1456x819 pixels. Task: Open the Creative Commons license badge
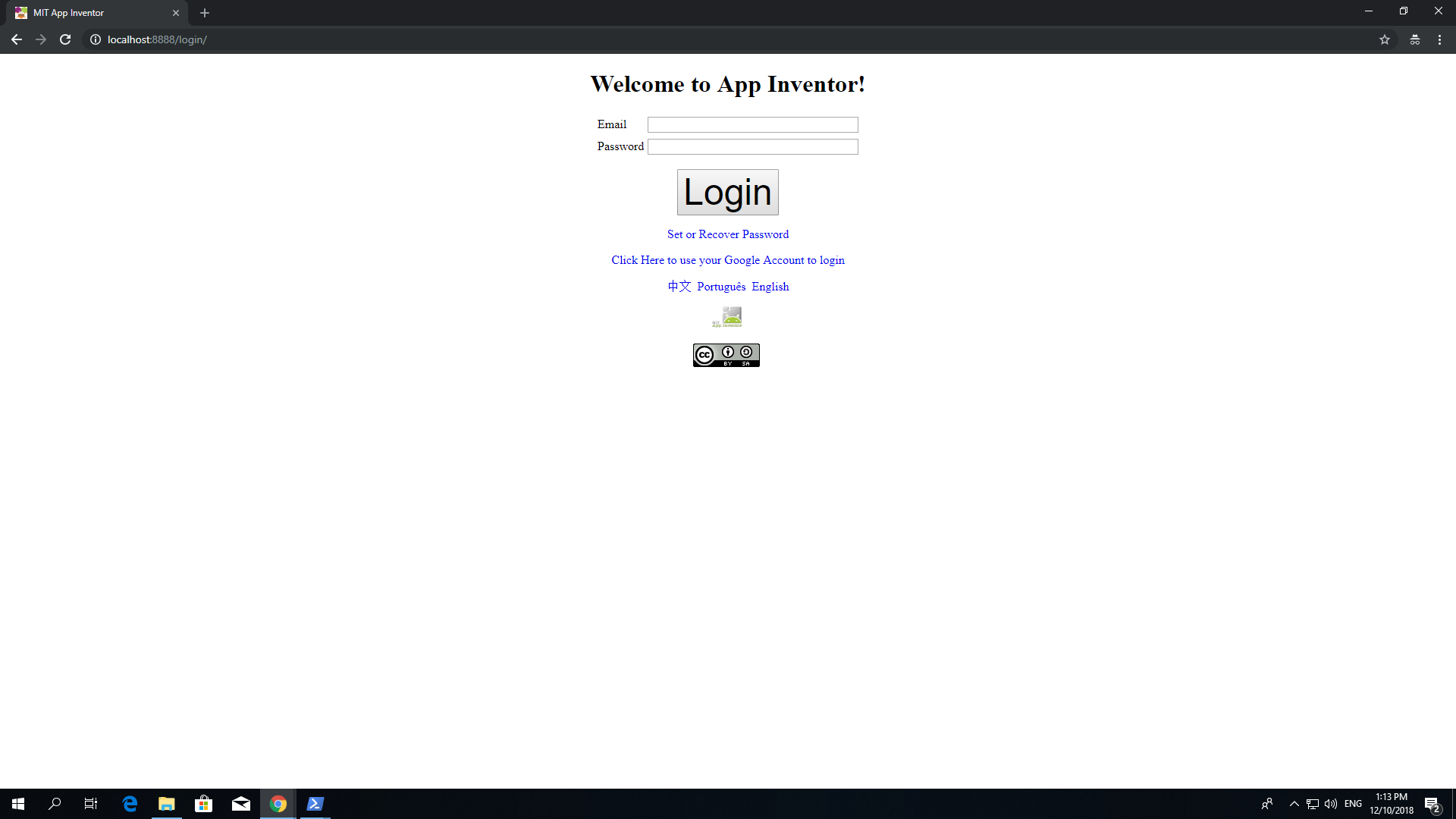(726, 355)
